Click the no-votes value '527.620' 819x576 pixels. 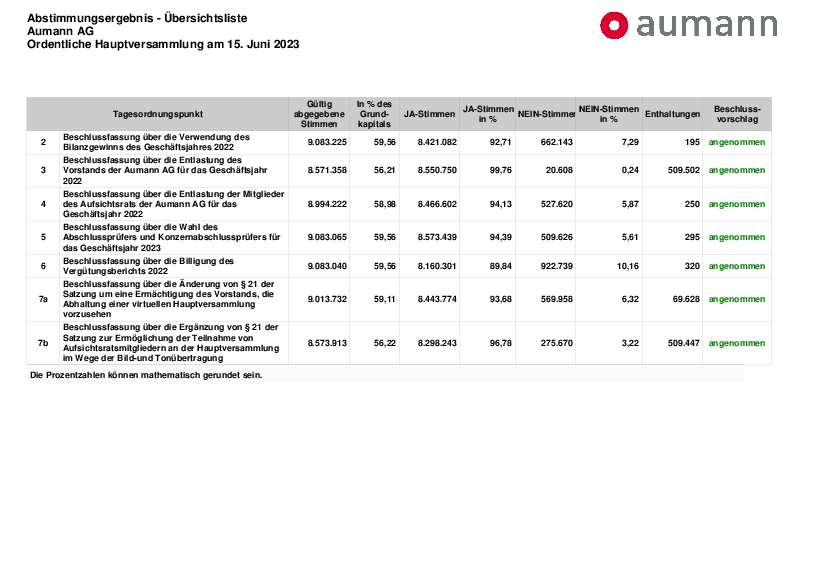[557, 204]
